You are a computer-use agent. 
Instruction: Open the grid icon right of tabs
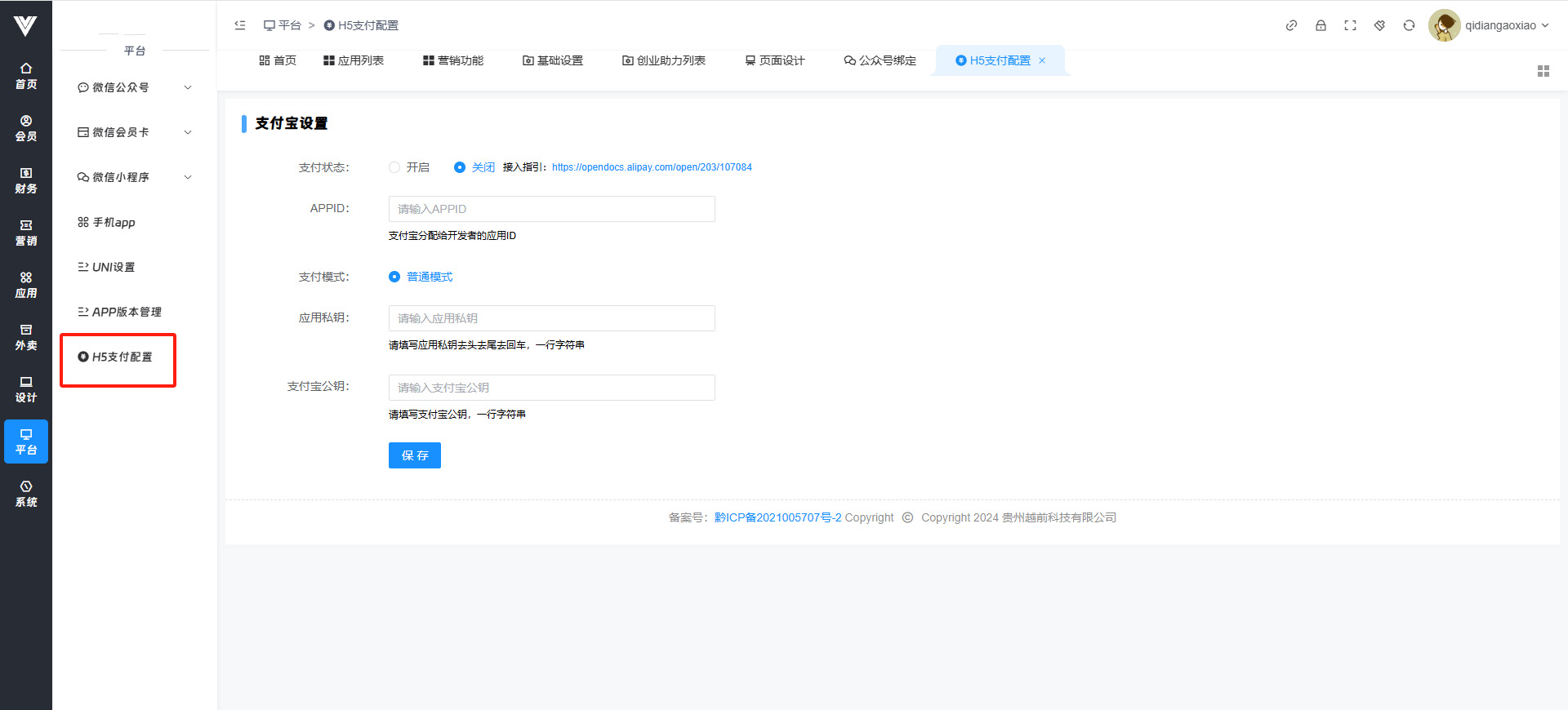(1543, 71)
